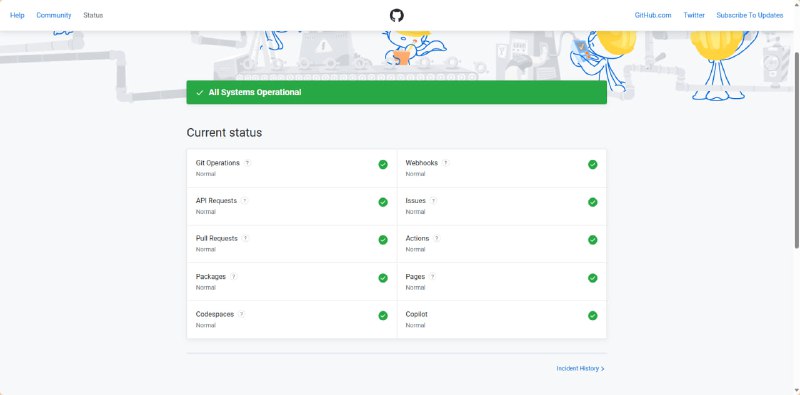The image size is (800, 395).
Task: Open Incident History link
Action: point(580,368)
